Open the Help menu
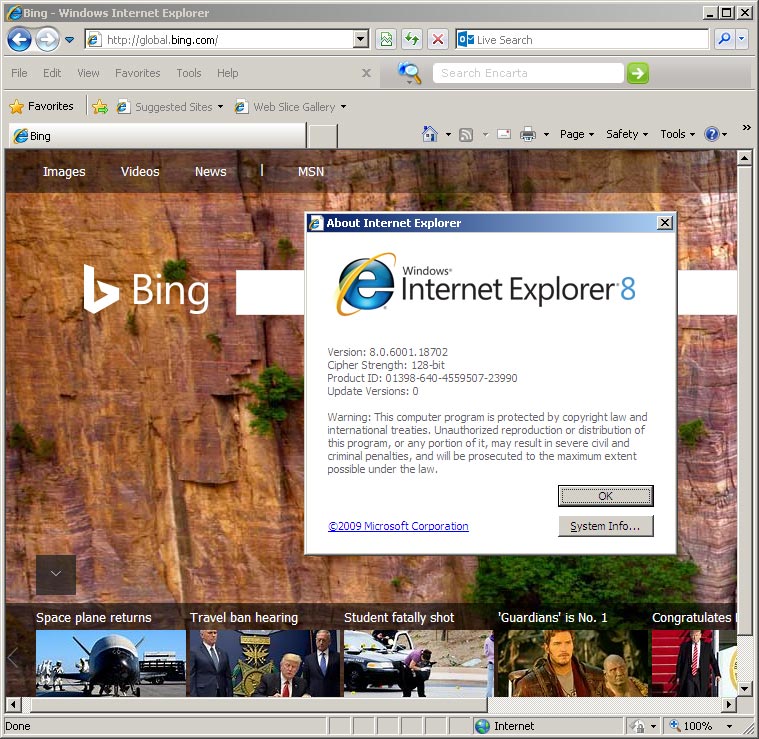The width and height of the screenshot is (759, 739). (228, 73)
